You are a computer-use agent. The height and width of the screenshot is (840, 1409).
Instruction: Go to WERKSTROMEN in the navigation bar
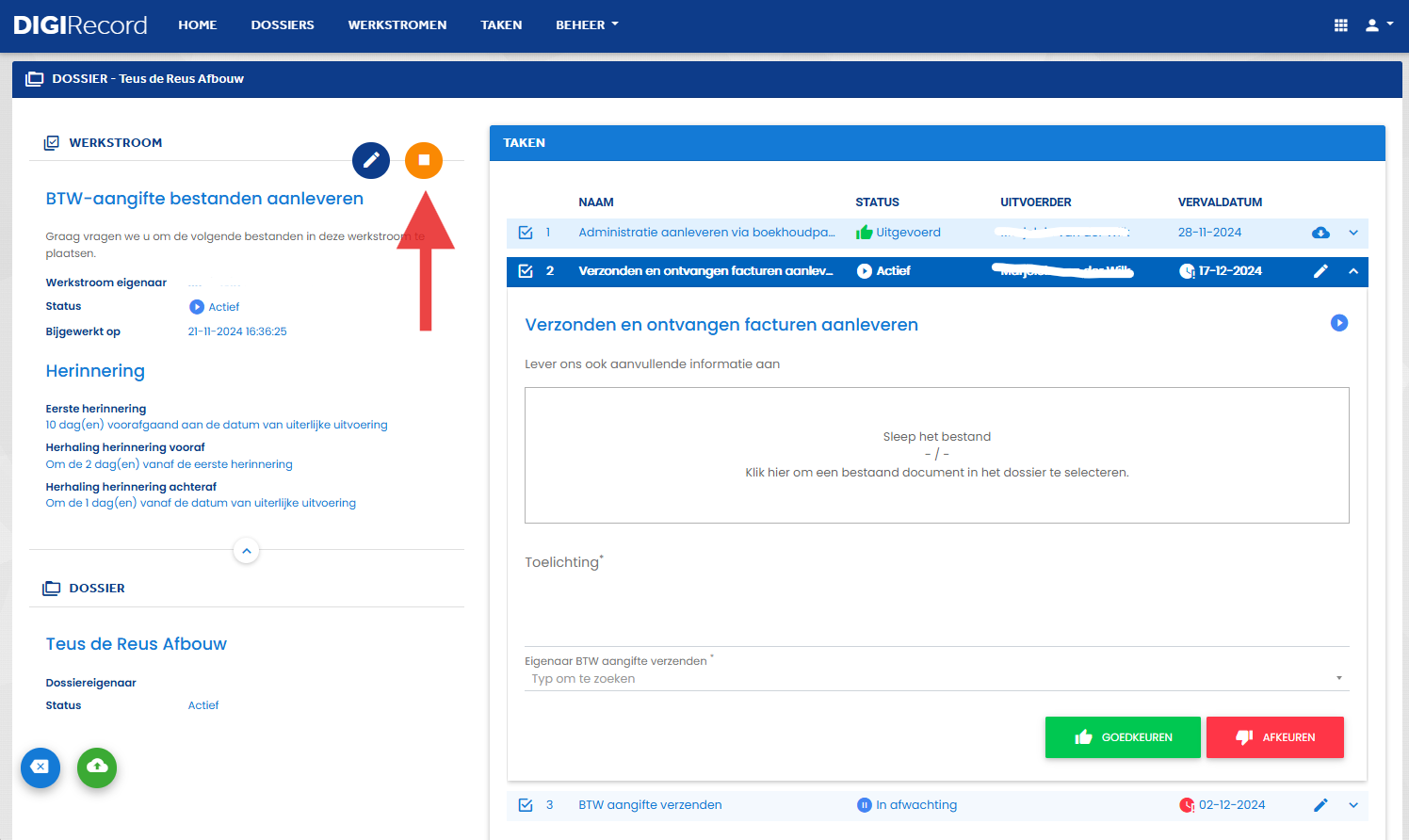coord(397,25)
